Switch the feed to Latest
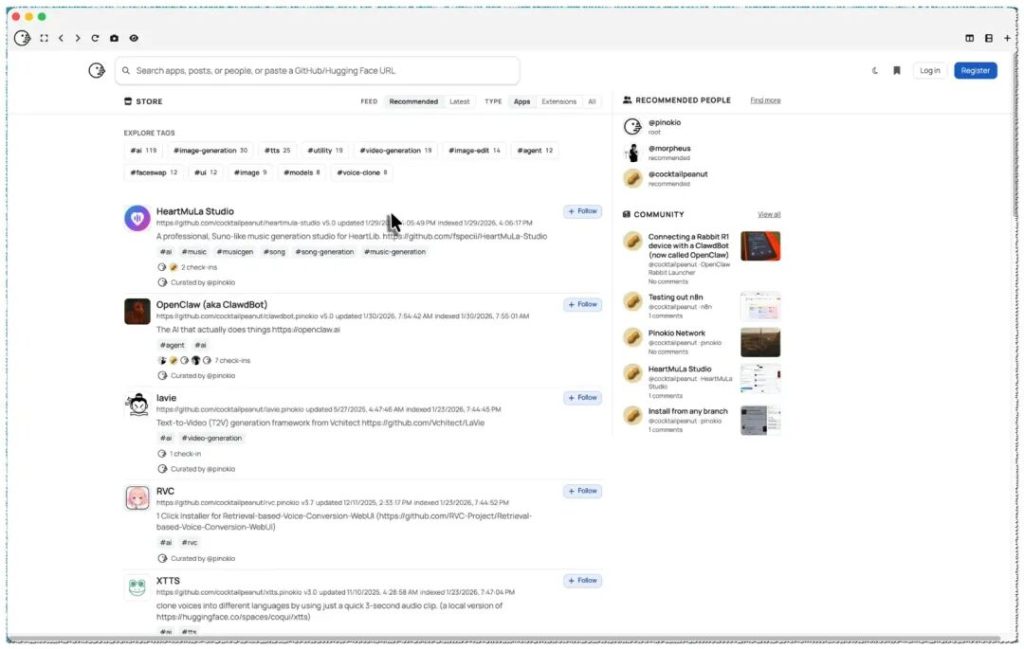The image size is (1024, 649). (x=459, y=102)
